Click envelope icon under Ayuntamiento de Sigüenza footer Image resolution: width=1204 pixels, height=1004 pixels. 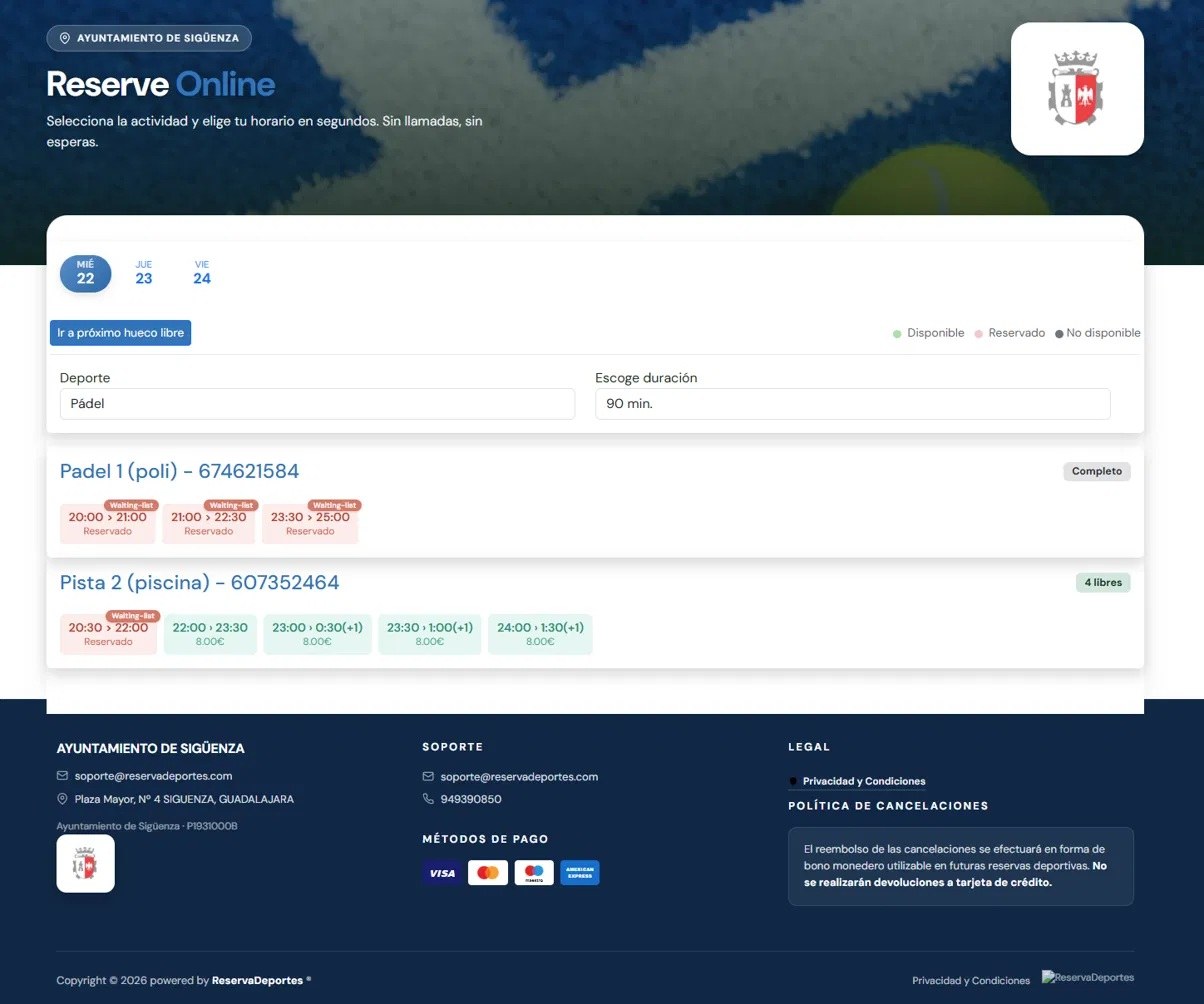point(63,776)
